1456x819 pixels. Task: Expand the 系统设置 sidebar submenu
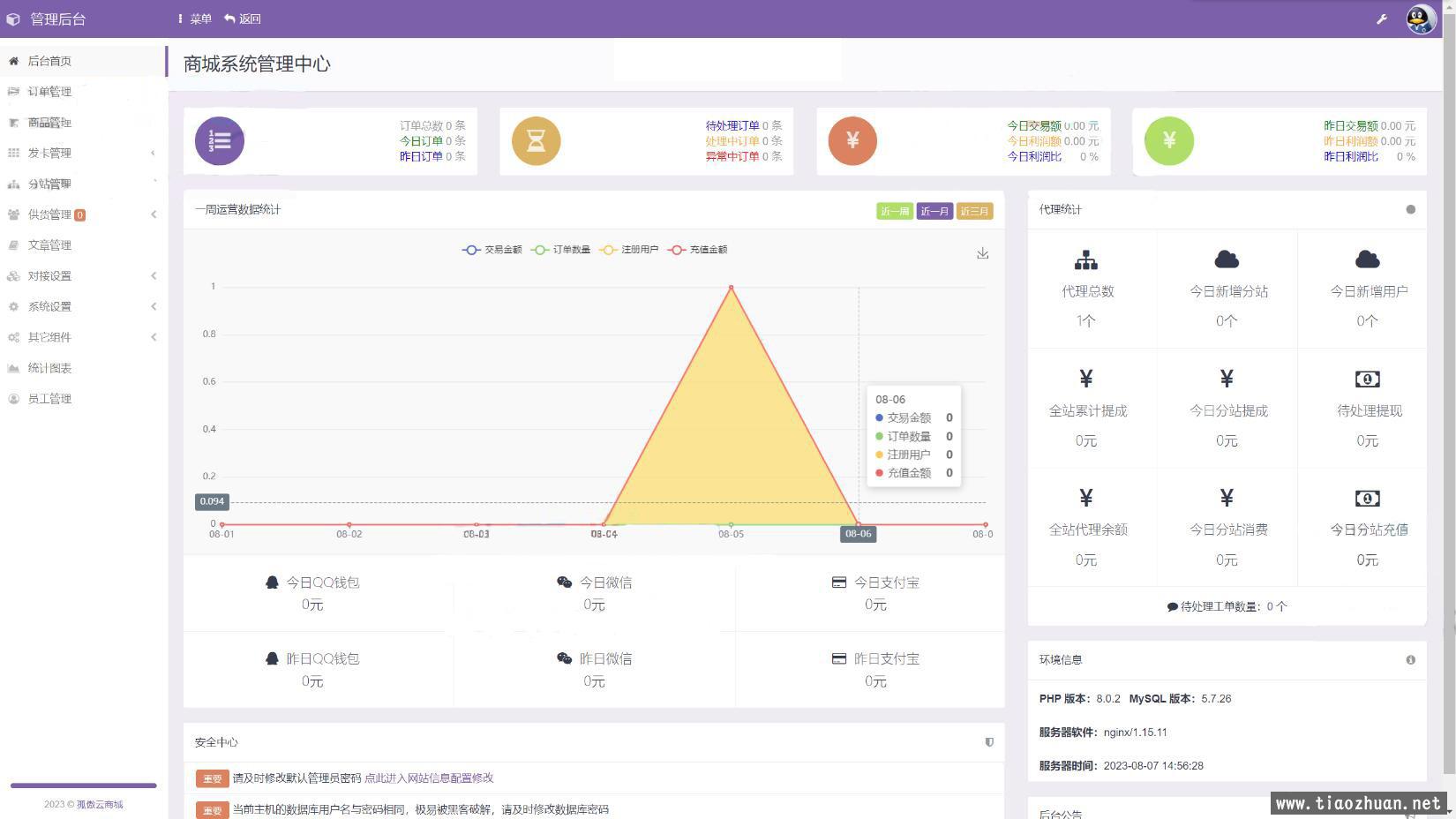(84, 306)
